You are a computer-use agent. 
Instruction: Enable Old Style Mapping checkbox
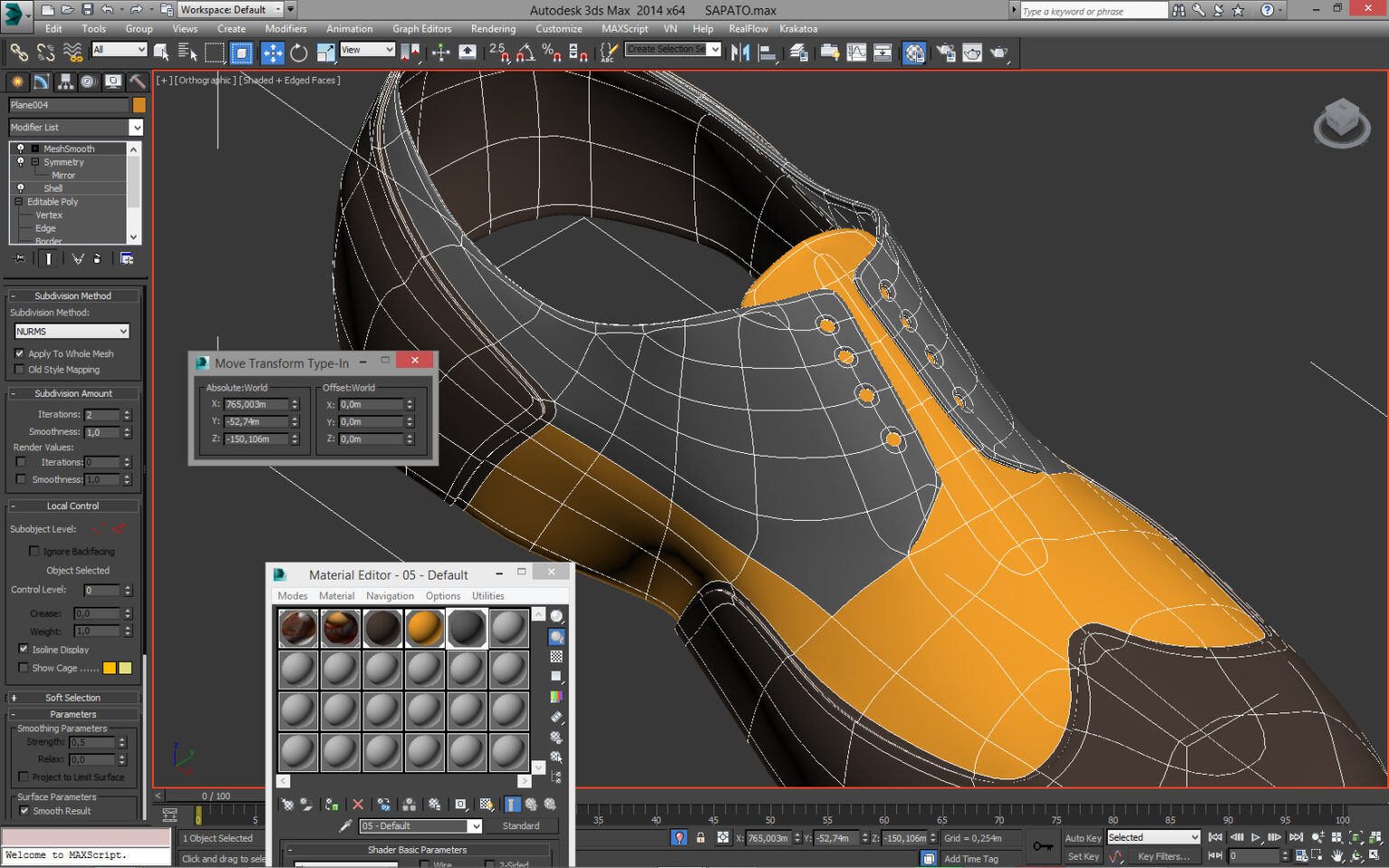coord(20,369)
